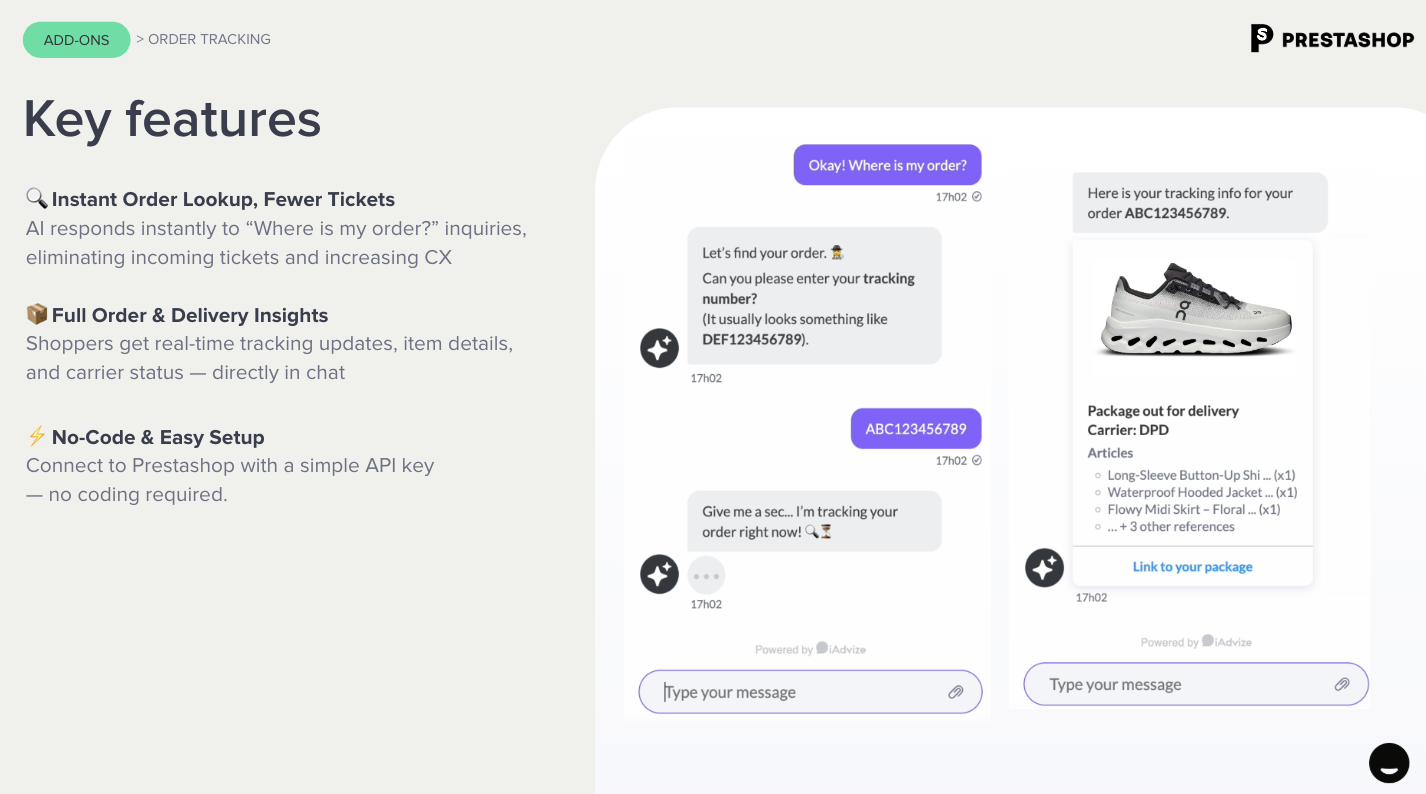Click the magnifying glass emoji by Instant Order Lookup

pyautogui.click(x=37, y=199)
